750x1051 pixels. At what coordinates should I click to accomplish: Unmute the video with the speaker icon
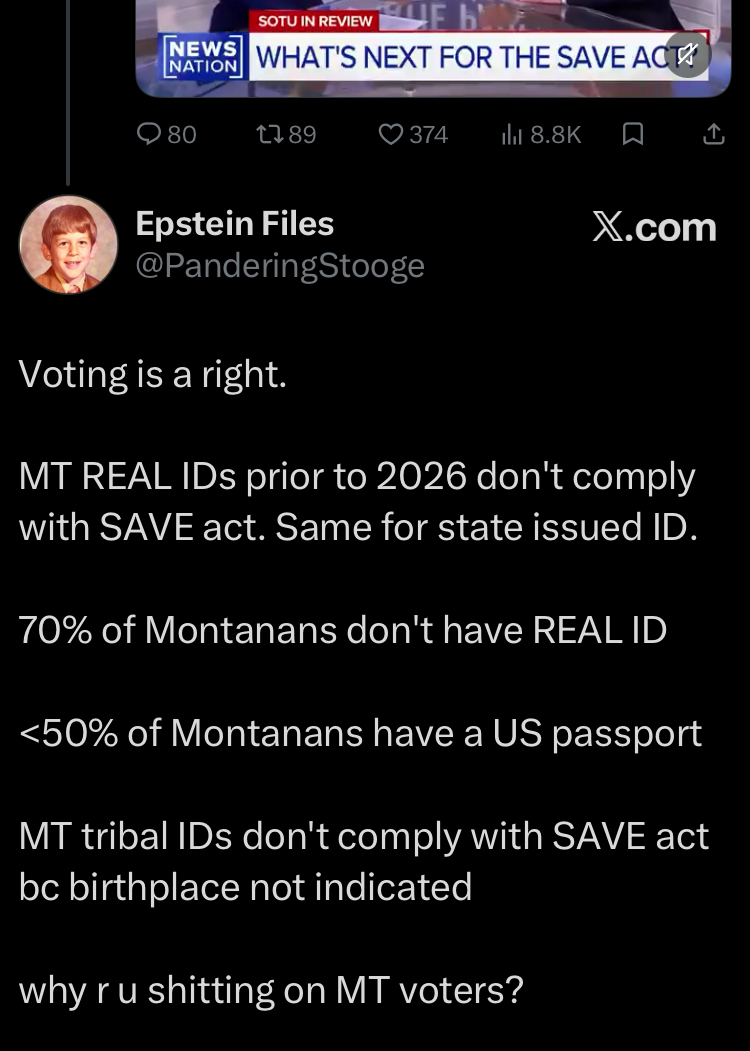(x=687, y=55)
